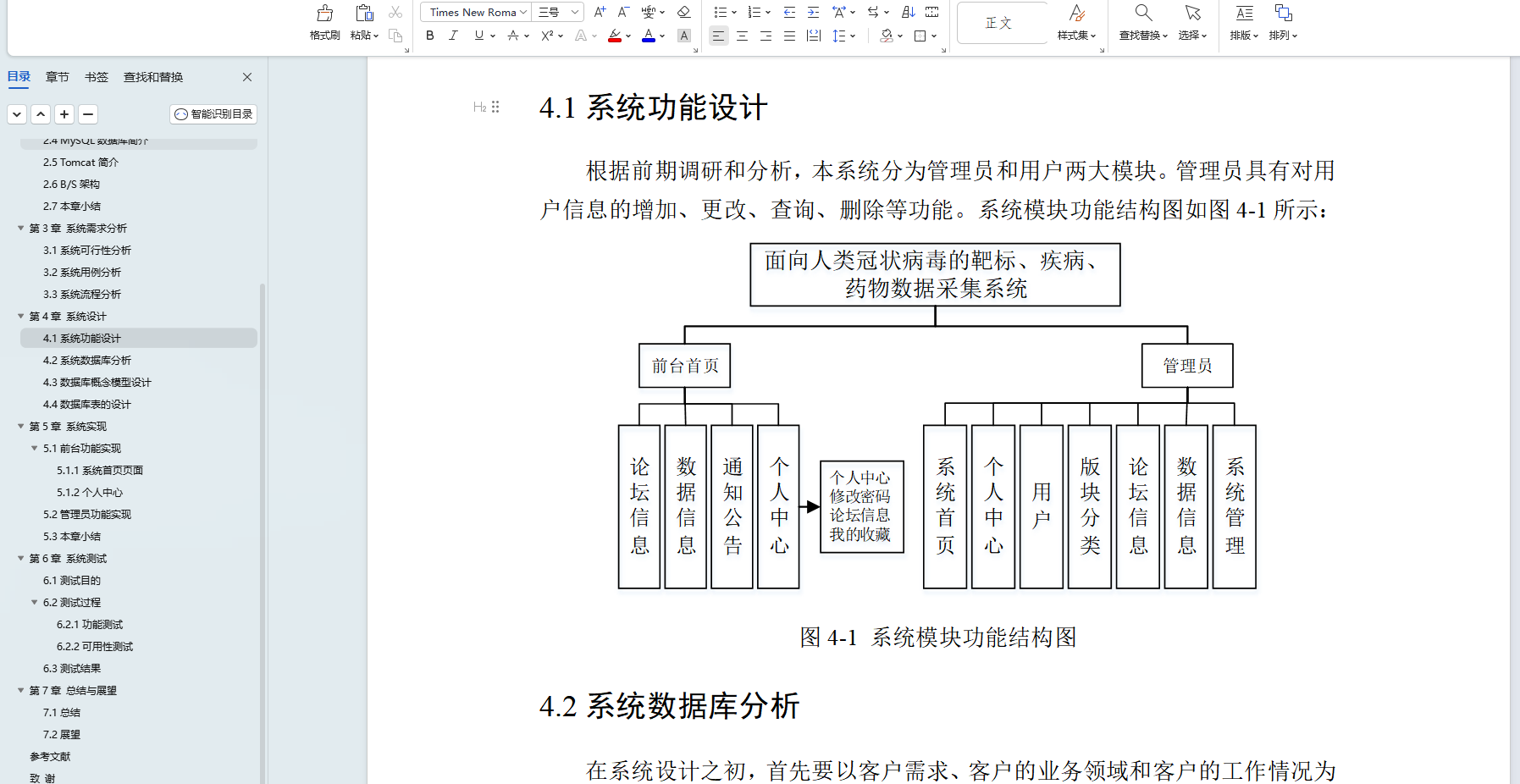Decrease font size with A- icon
Image resolution: width=1520 pixels, height=784 pixels.
623,12
